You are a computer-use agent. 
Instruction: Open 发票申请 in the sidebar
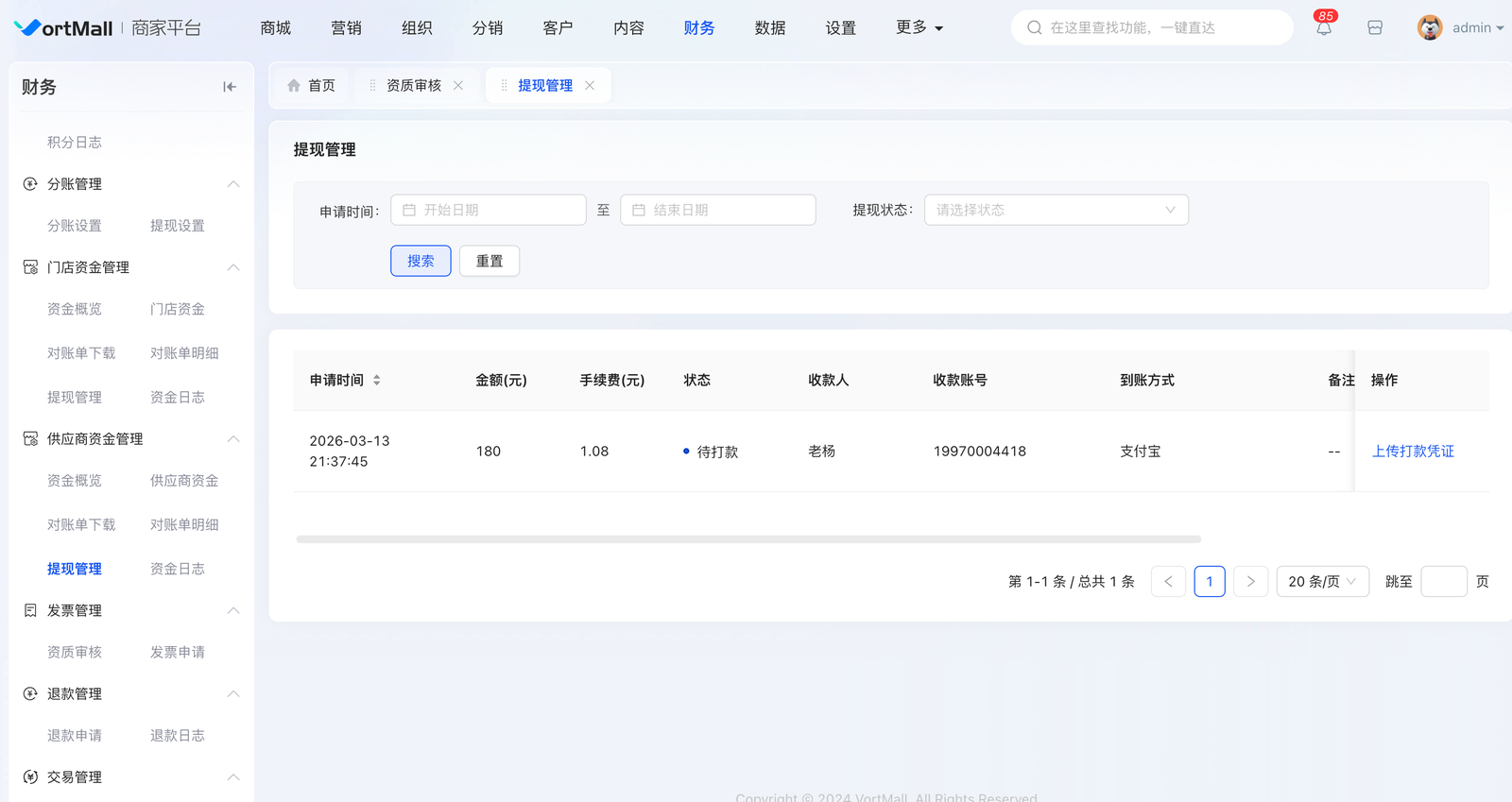pyautogui.click(x=178, y=653)
